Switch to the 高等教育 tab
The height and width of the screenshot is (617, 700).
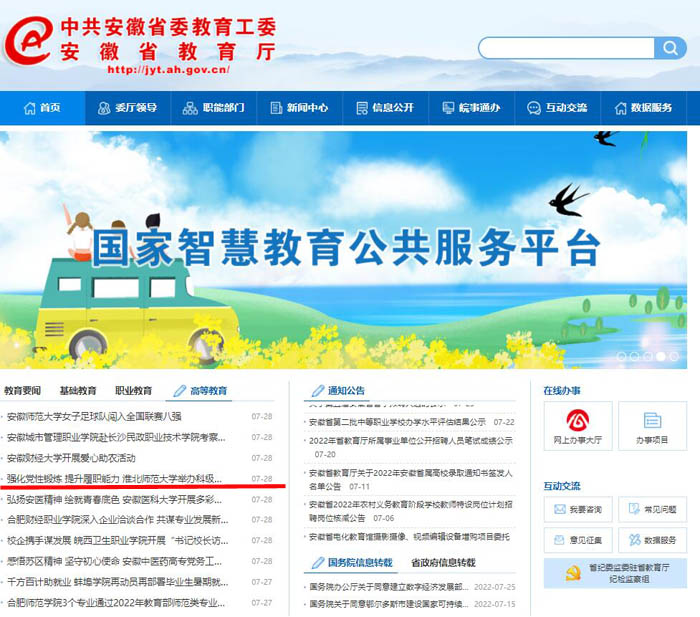(x=199, y=391)
